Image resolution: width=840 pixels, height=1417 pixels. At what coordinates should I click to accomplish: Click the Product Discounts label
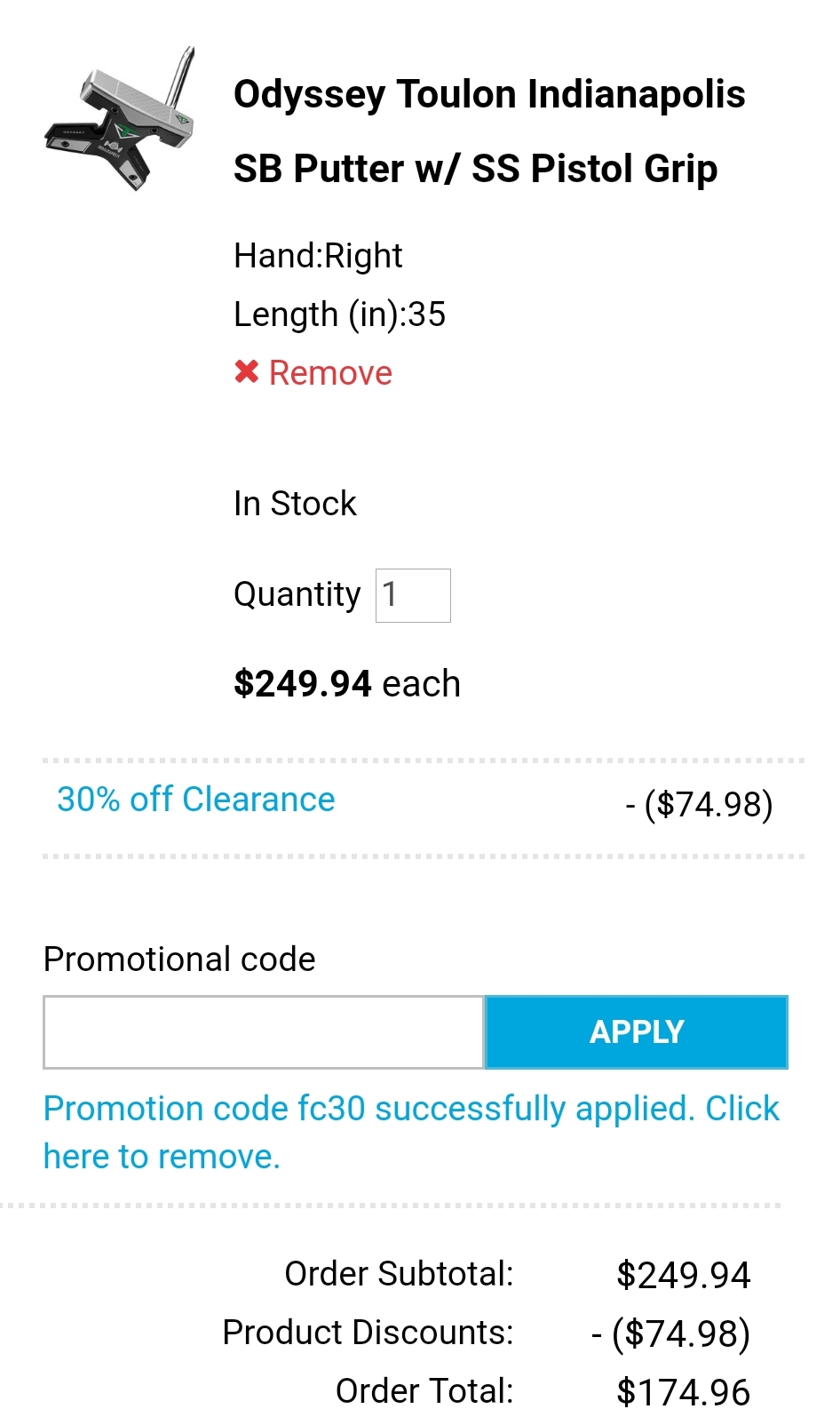coord(368,1333)
